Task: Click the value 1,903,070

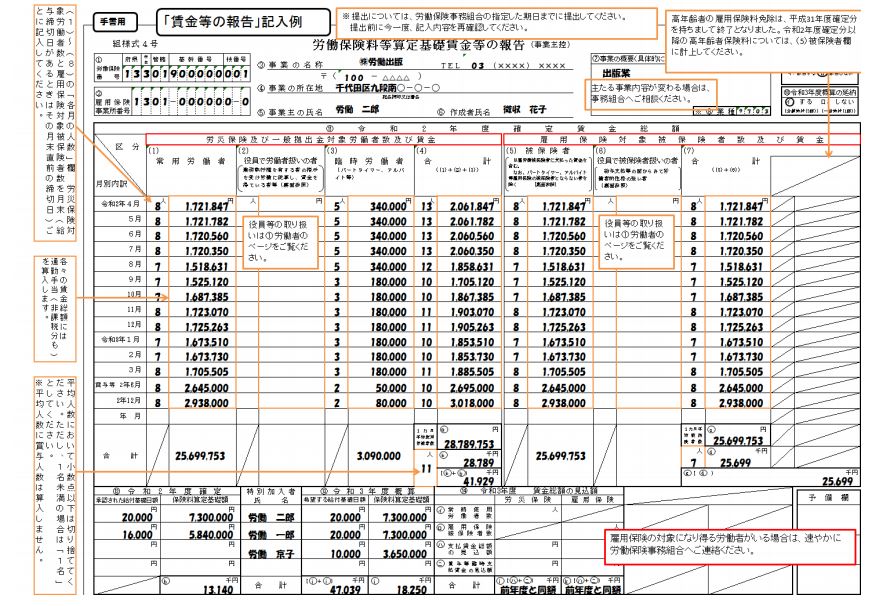Action: pos(472,312)
